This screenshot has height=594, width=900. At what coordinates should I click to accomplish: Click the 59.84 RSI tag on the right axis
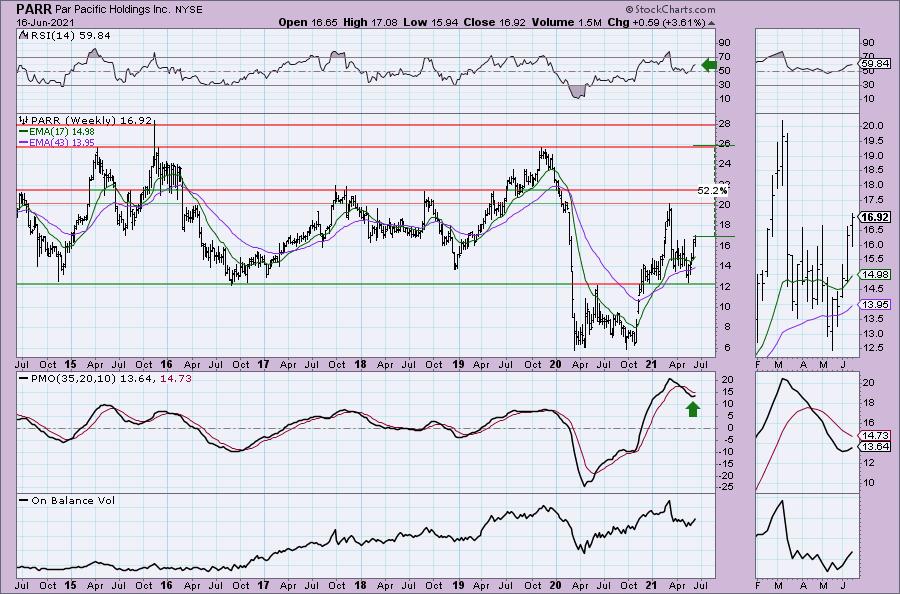coord(875,64)
